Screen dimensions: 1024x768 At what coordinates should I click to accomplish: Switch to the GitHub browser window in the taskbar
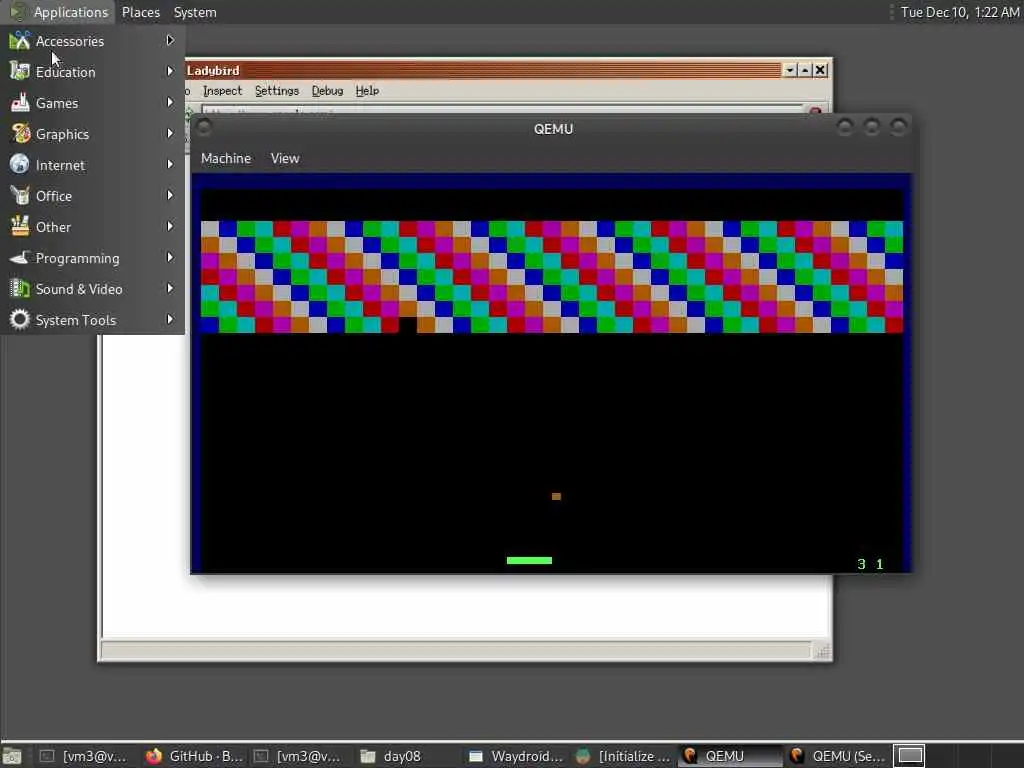(194, 756)
